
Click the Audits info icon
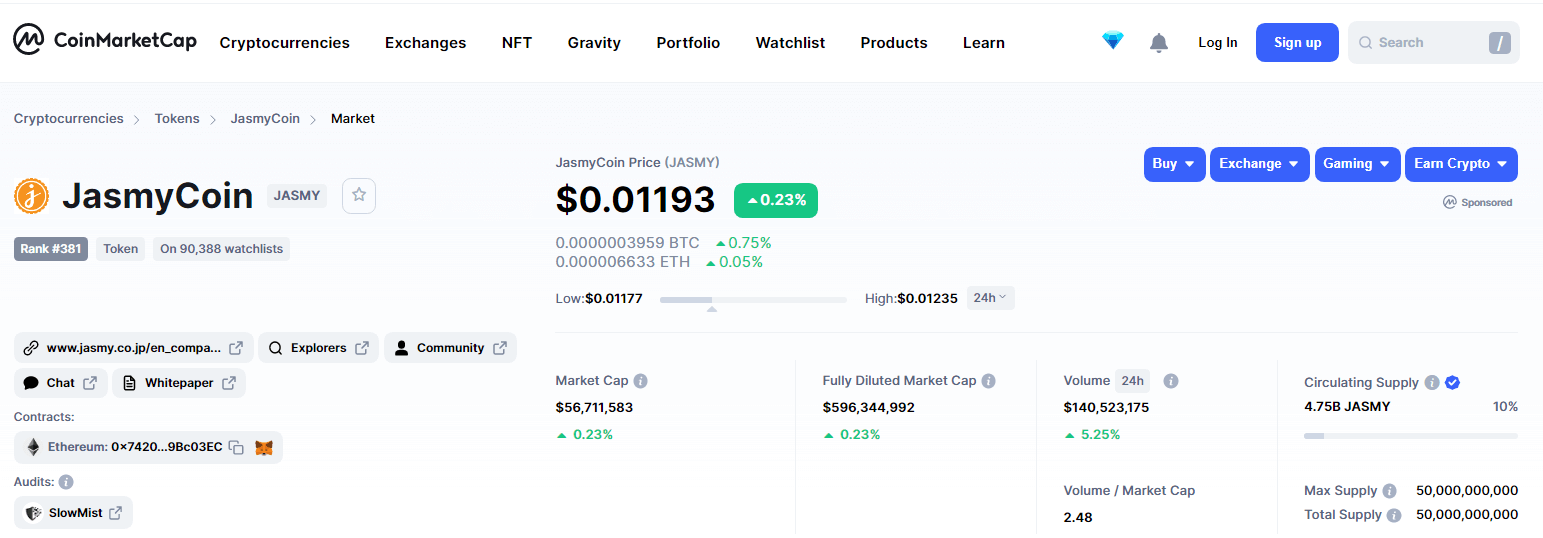click(66, 482)
